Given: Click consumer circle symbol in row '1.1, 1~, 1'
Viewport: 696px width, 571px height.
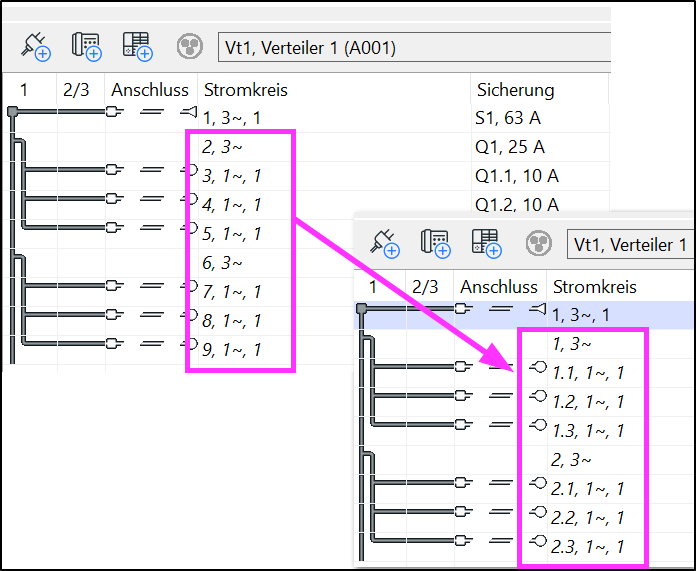Looking at the screenshot, I should click(538, 367).
